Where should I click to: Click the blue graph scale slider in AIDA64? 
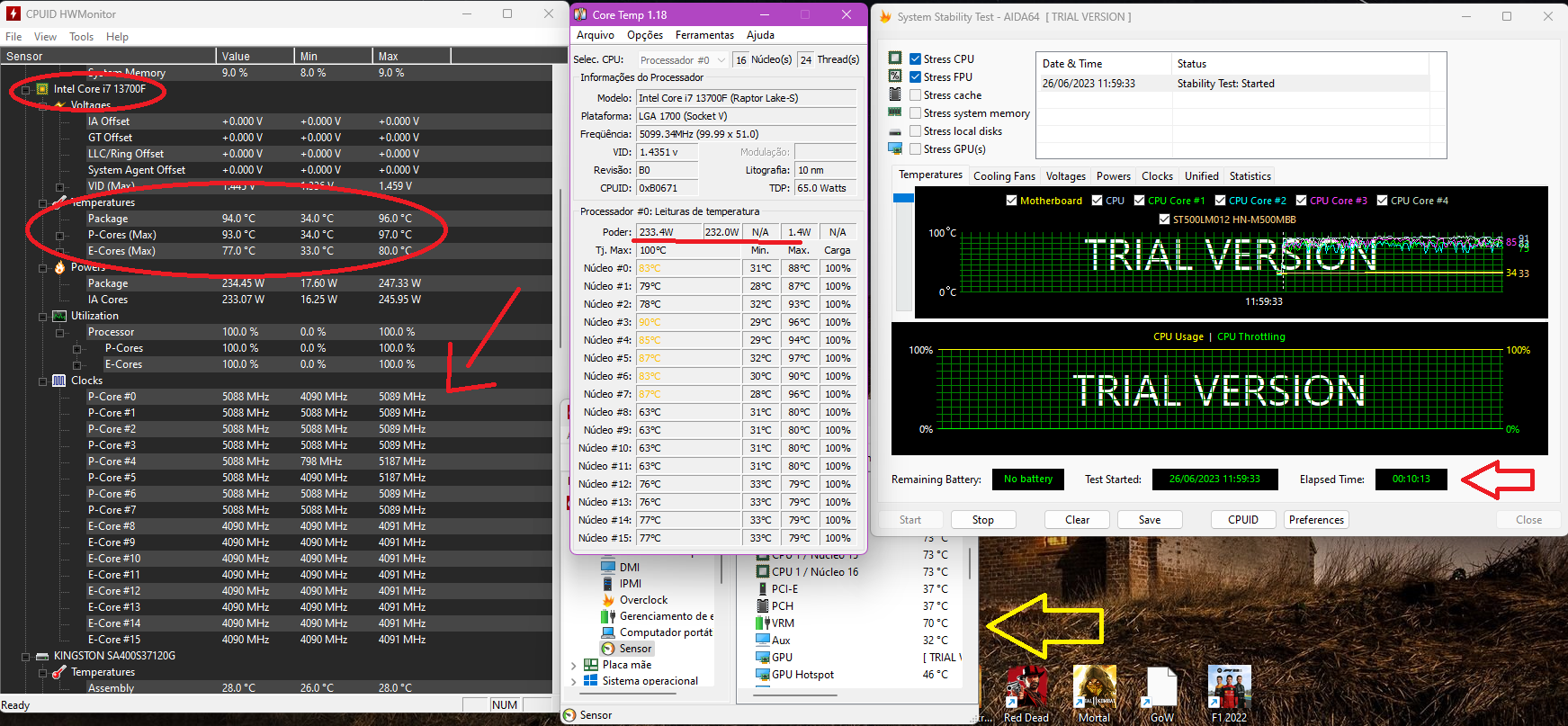[x=902, y=198]
